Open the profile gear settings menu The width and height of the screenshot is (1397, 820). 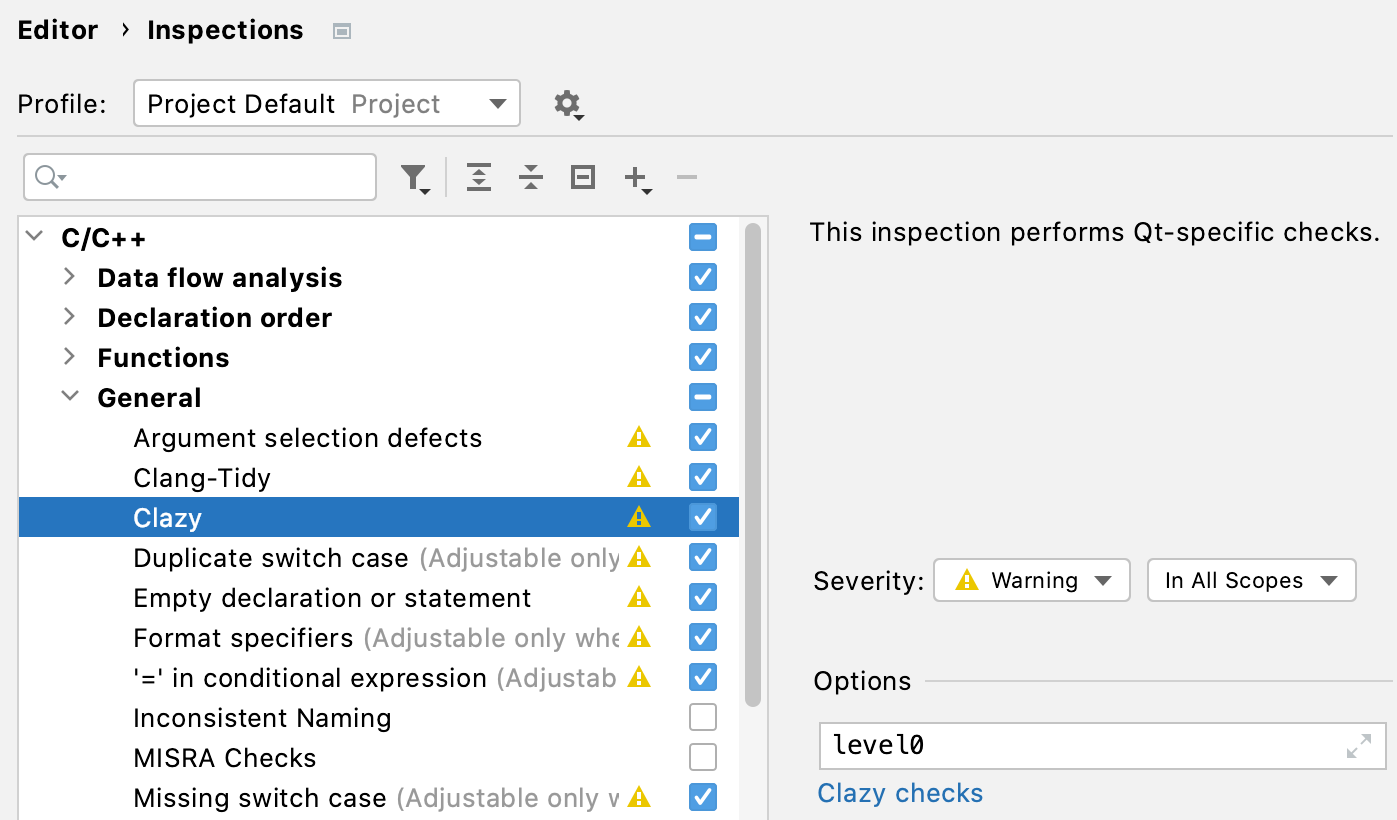567,104
